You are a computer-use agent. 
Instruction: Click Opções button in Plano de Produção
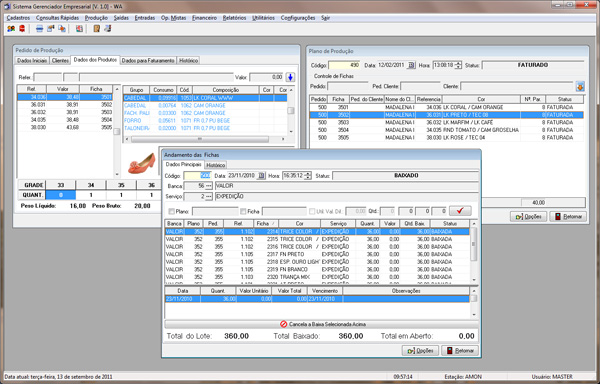tap(528, 216)
